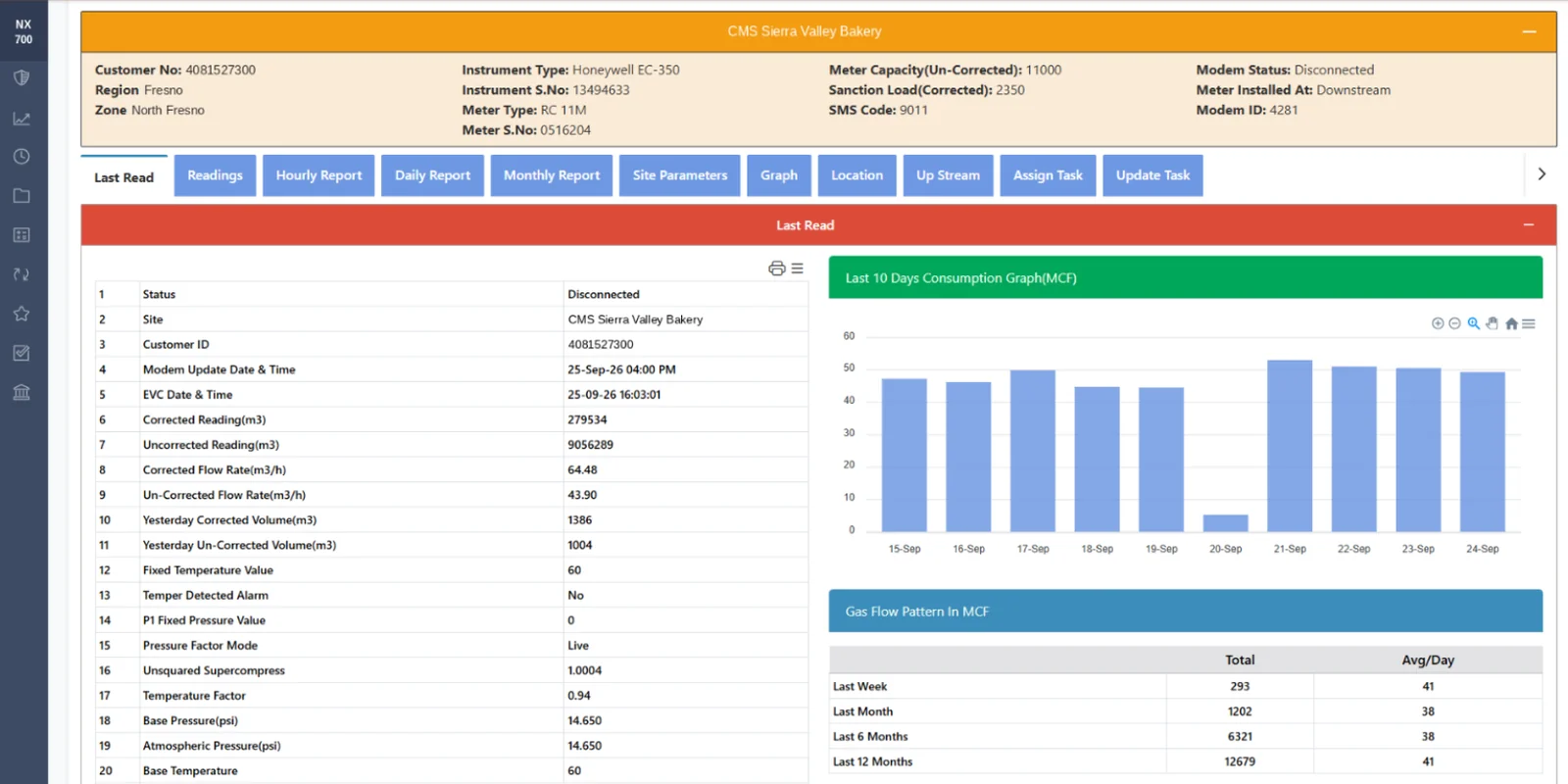Image resolution: width=1568 pixels, height=784 pixels.
Task: Open the star favorites sidebar icon
Action: pos(22,314)
